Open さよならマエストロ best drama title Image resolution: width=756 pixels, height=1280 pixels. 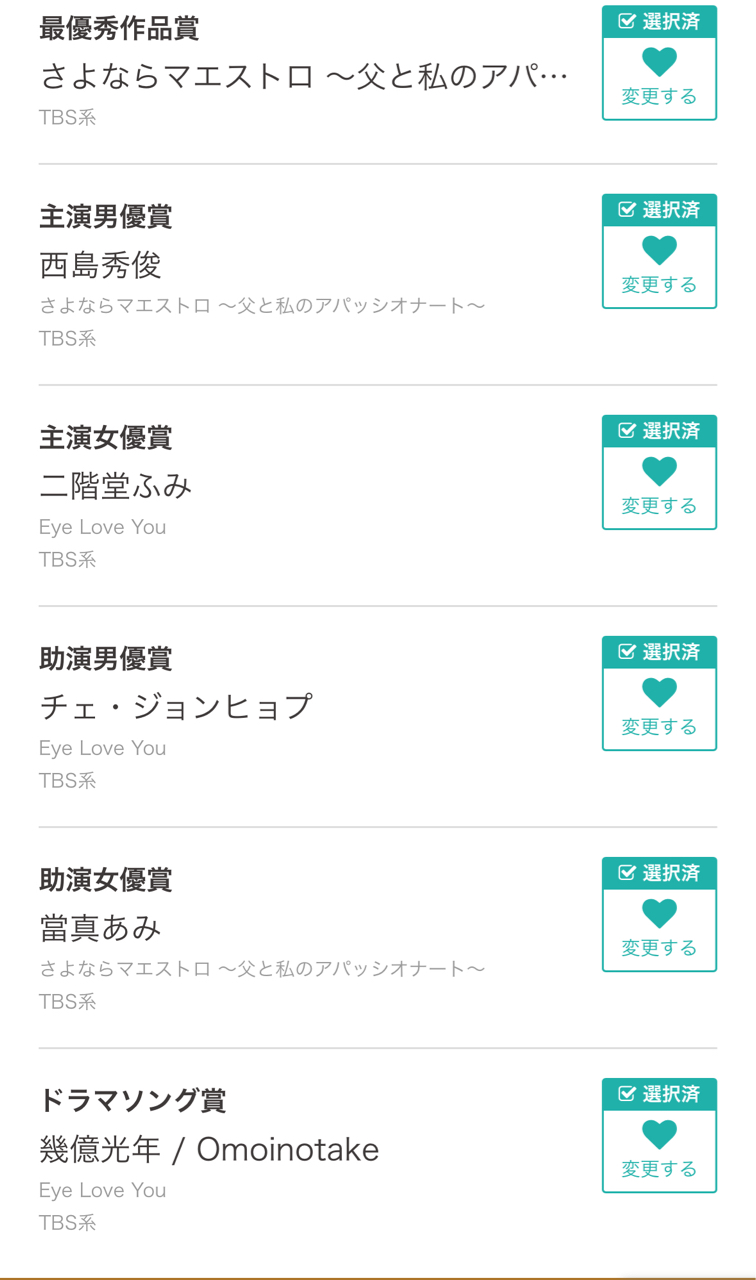coord(303,76)
